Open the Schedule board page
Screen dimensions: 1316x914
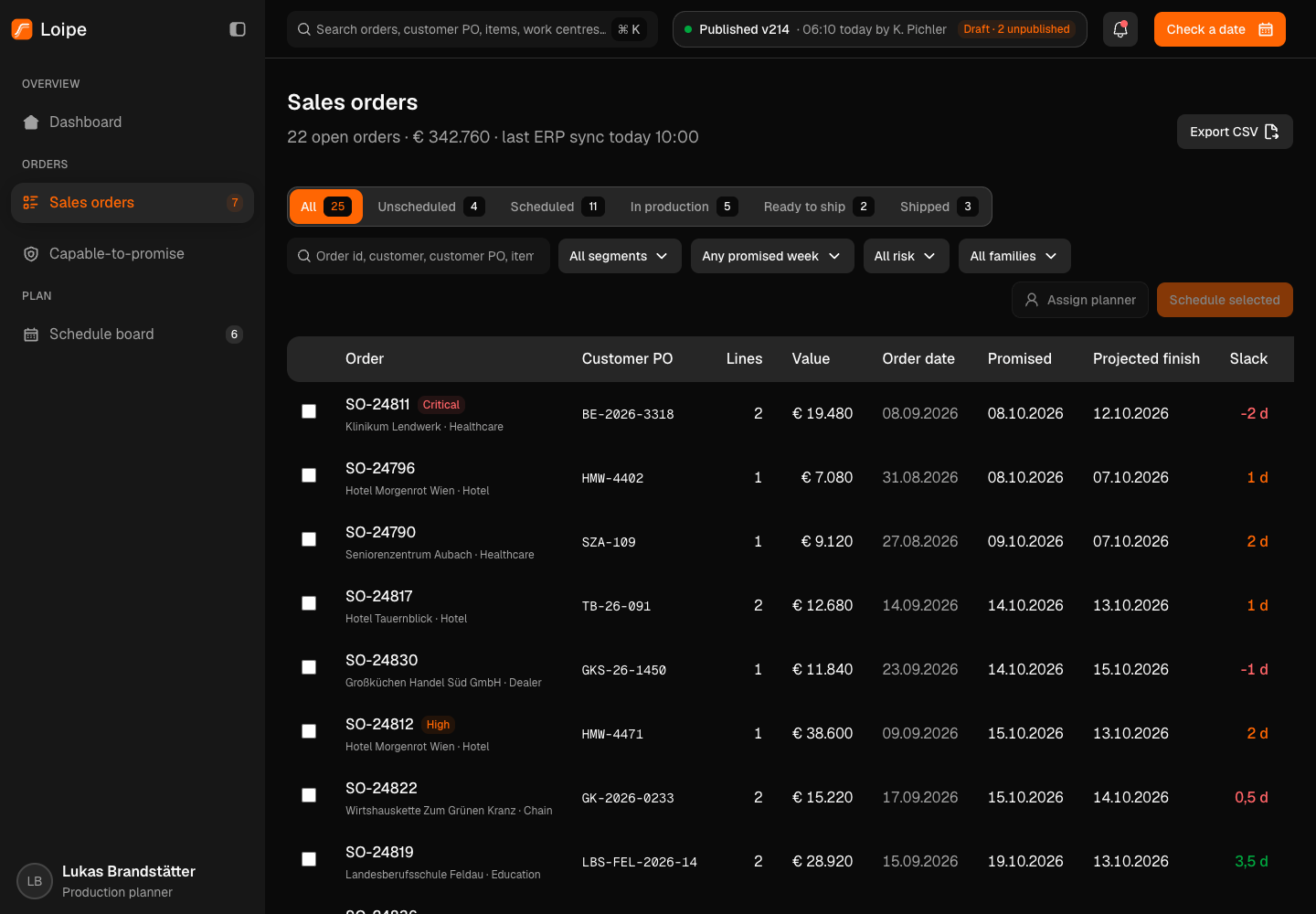133,335
